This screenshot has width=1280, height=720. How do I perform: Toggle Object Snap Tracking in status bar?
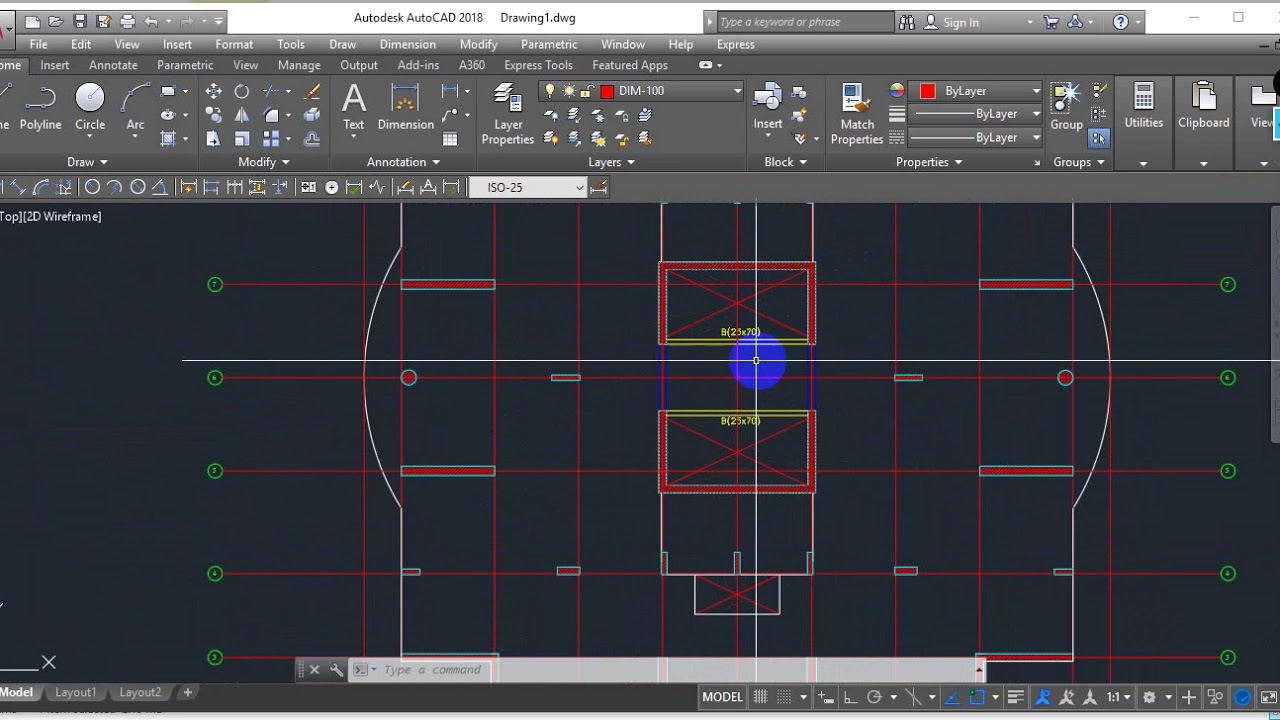[952, 697]
